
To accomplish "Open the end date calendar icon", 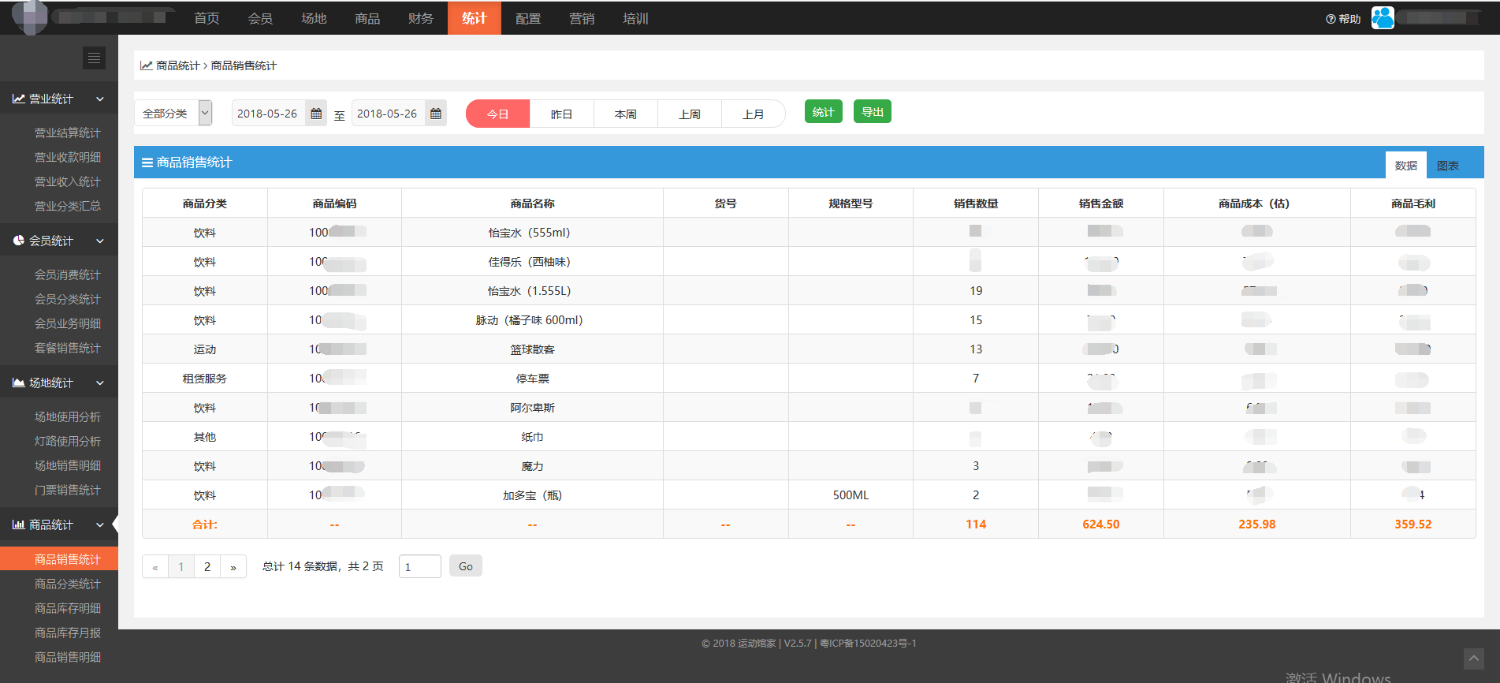I will pos(436,114).
